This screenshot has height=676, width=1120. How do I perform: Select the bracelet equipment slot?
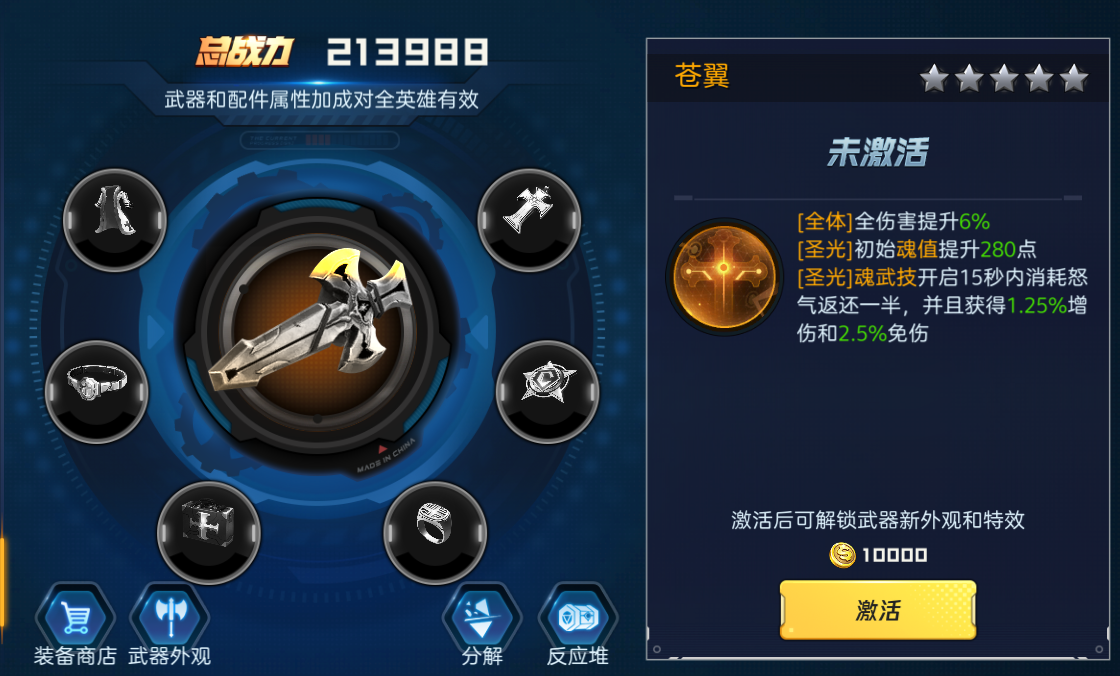click(x=96, y=391)
